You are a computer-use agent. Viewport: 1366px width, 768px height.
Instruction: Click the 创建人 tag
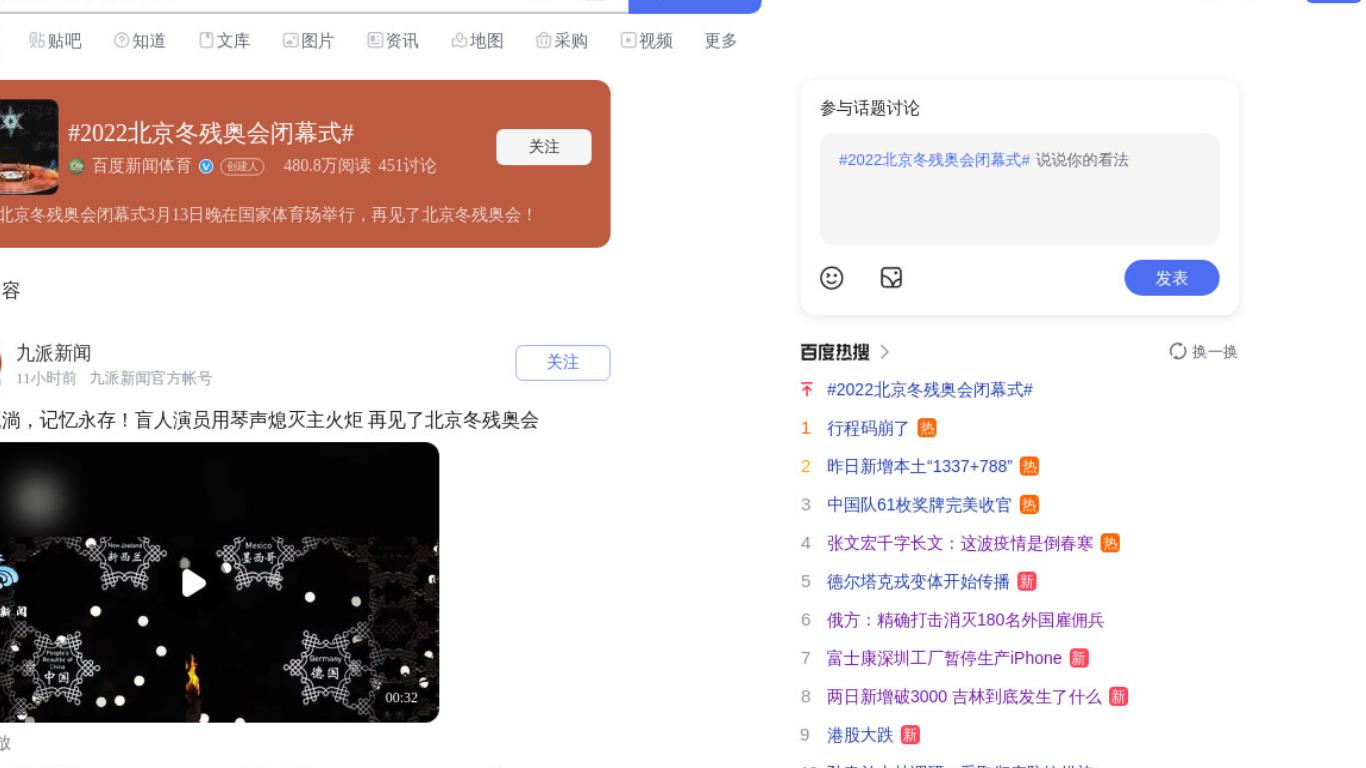[x=242, y=166]
